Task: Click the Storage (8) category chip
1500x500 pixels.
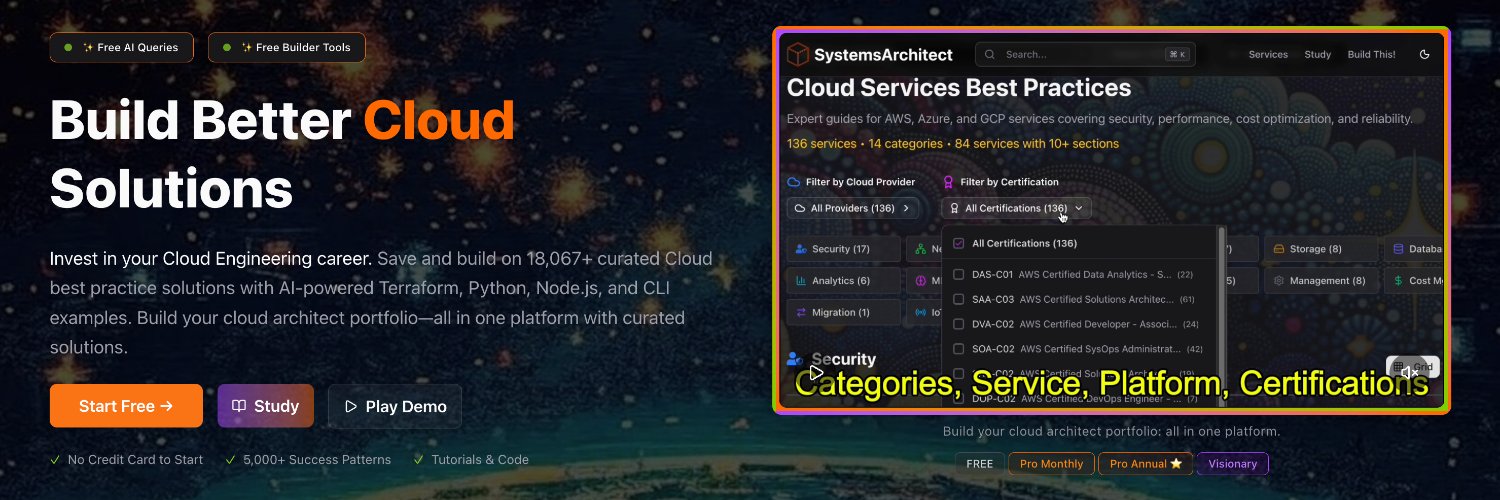Action: pyautogui.click(x=1321, y=249)
